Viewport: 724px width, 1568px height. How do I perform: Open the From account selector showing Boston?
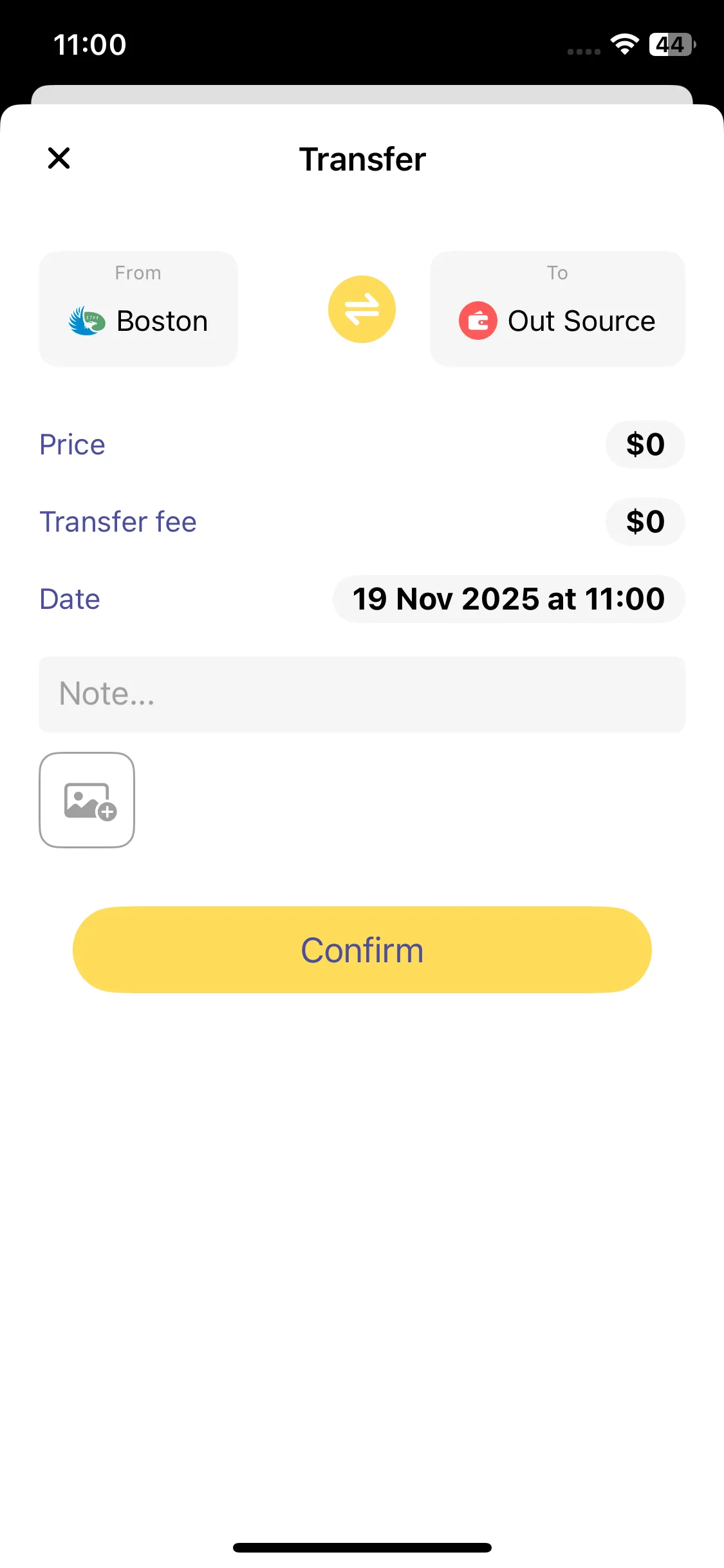click(138, 309)
